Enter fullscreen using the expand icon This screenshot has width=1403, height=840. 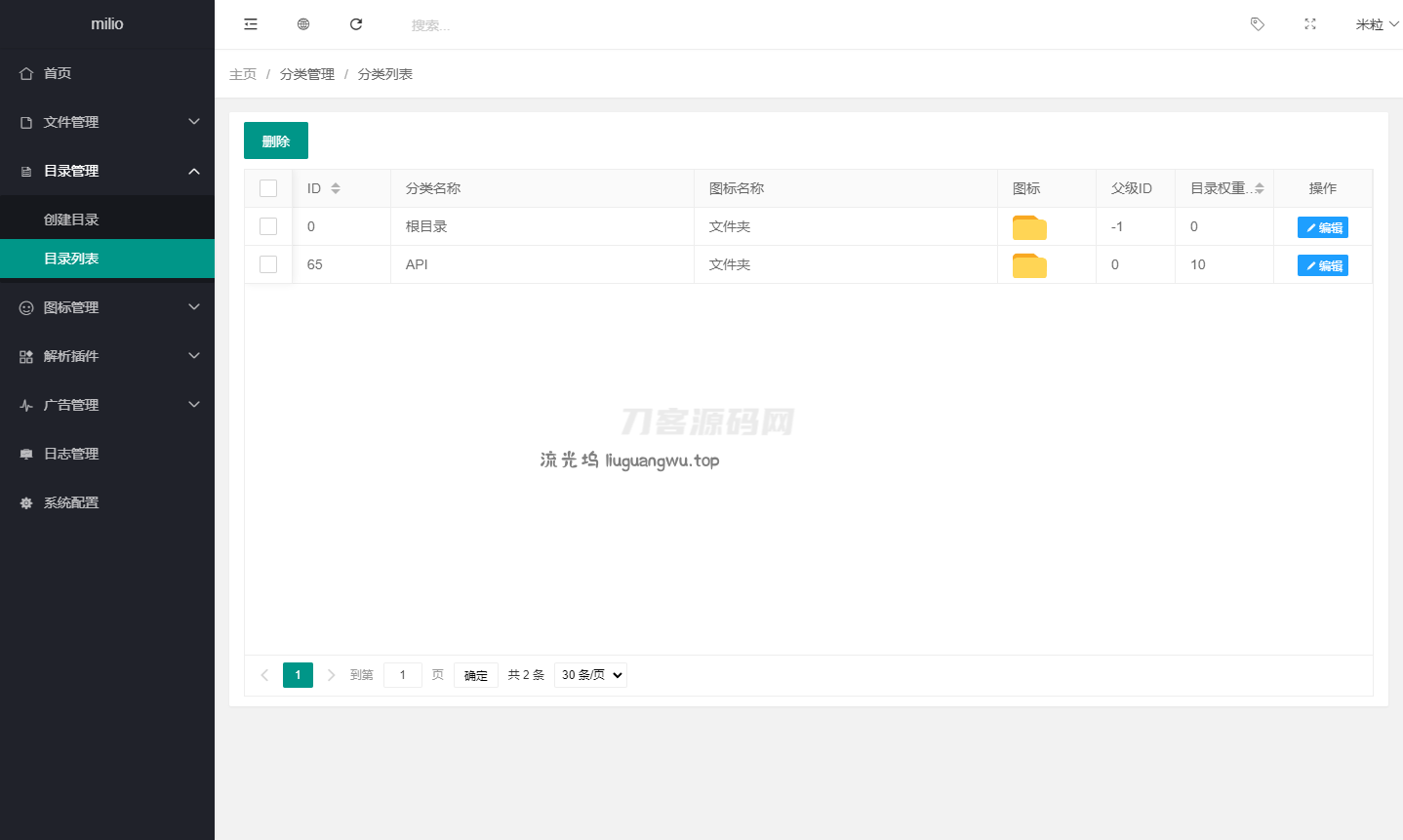1310,24
